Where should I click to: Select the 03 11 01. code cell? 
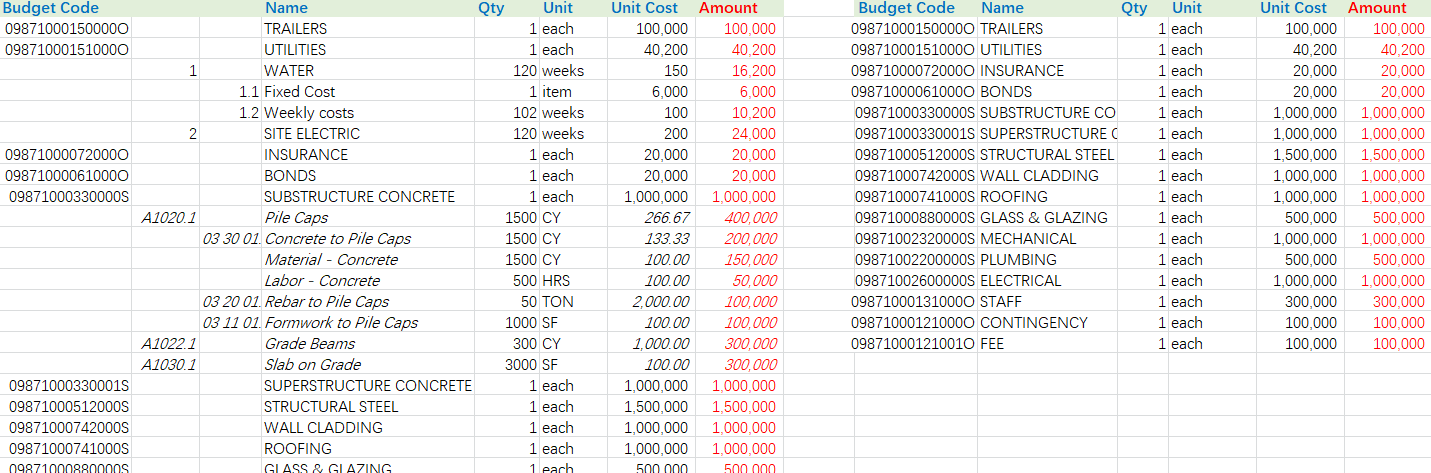tap(232, 323)
